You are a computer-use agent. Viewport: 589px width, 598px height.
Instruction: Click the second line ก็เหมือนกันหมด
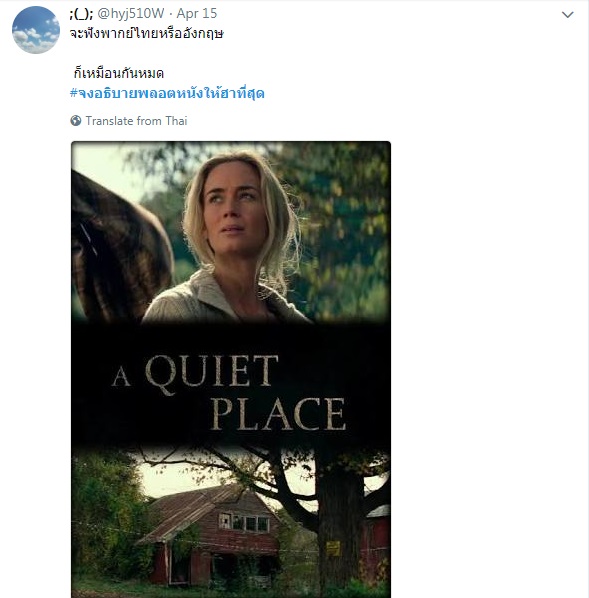tap(119, 73)
